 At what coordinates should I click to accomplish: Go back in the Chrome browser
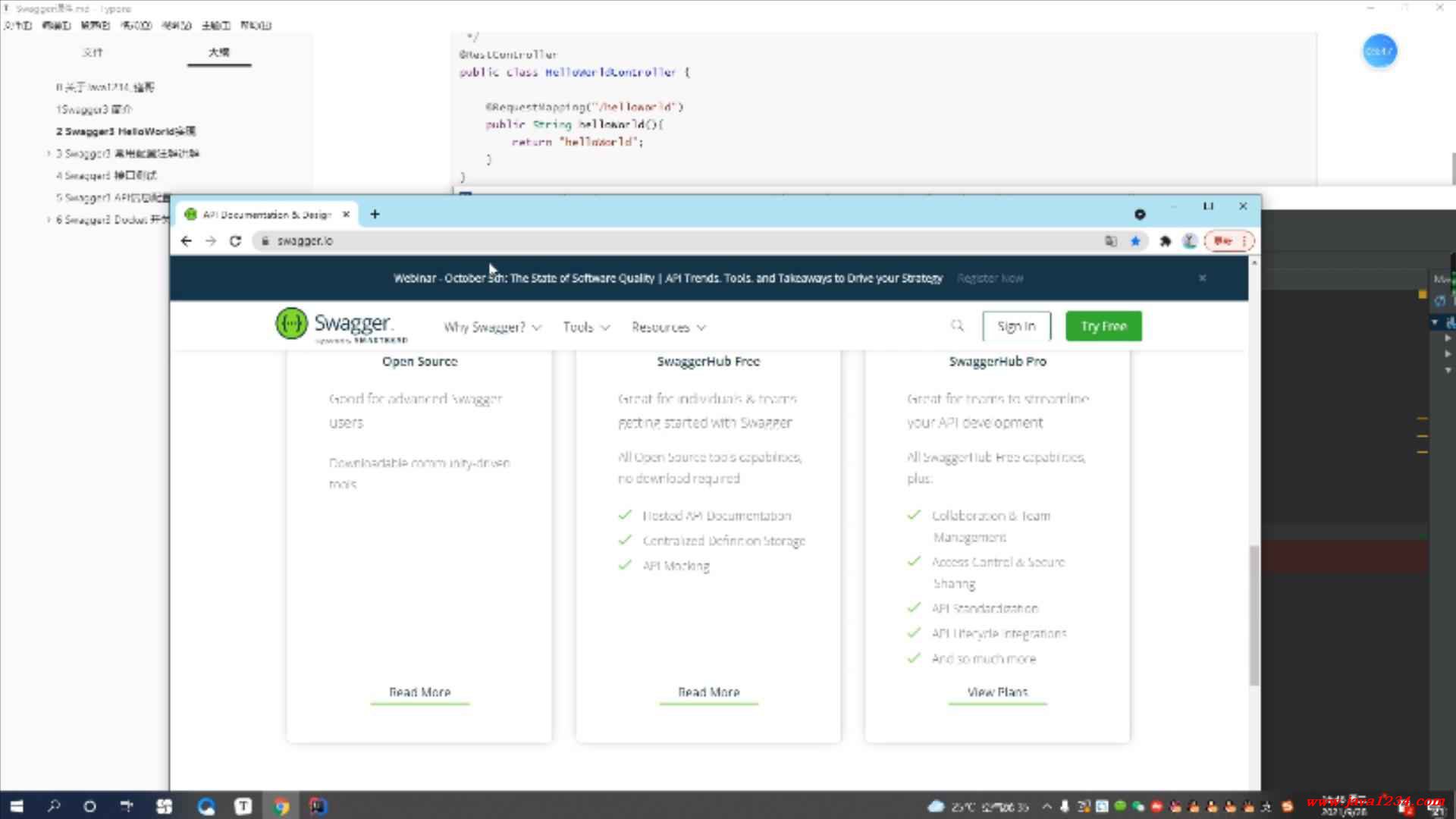coord(187,241)
